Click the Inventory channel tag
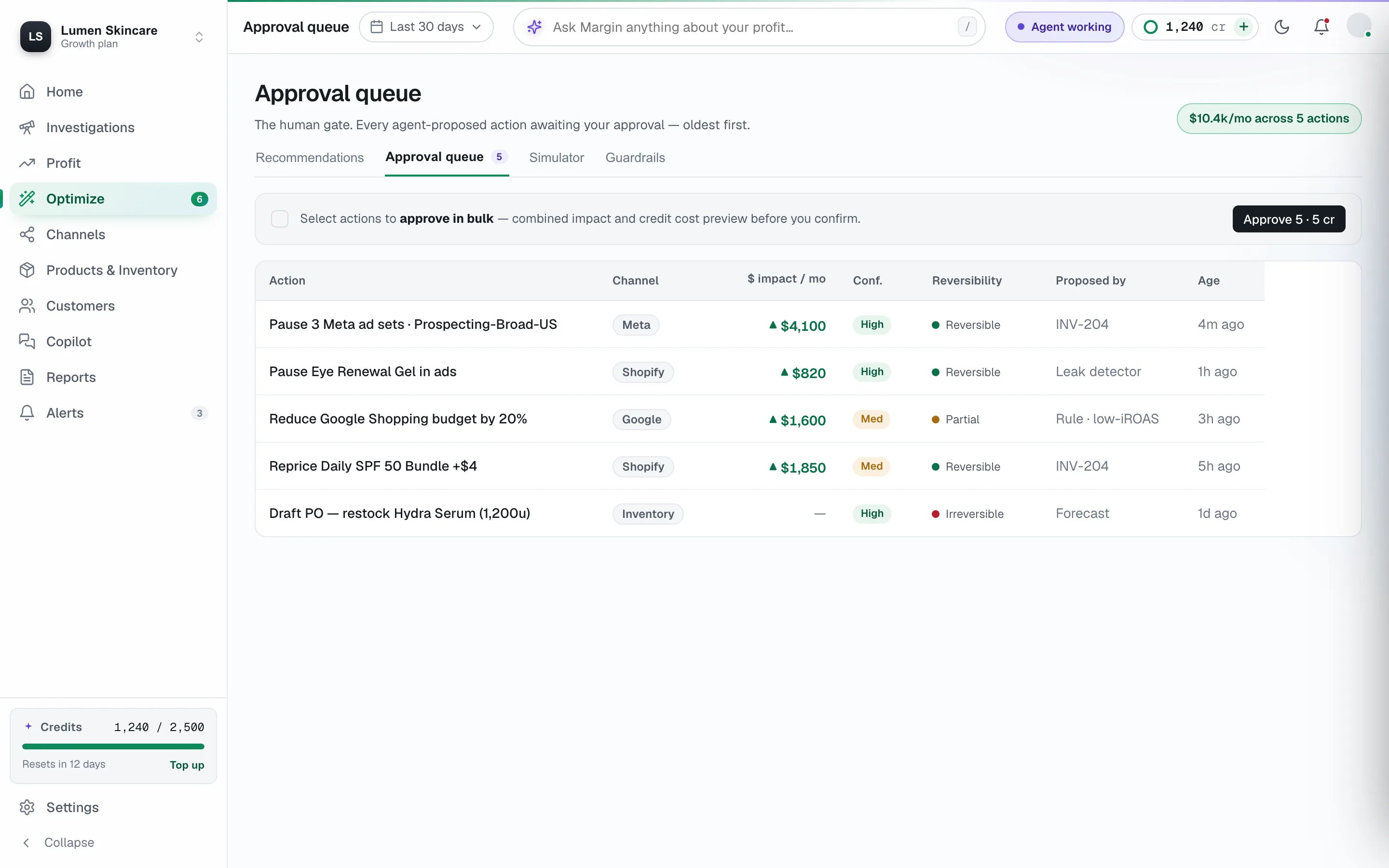The width and height of the screenshot is (1389, 868). [x=647, y=514]
